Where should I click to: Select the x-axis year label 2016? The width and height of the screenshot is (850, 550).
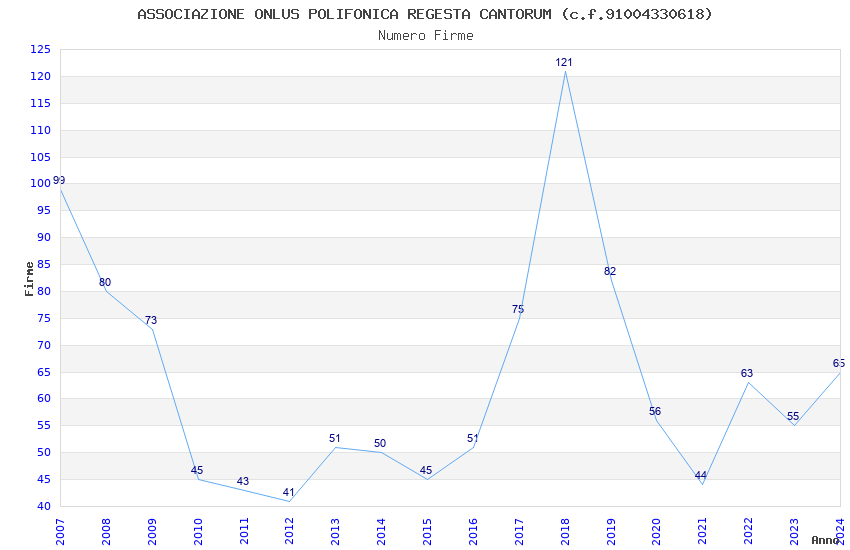pyautogui.click(x=473, y=532)
